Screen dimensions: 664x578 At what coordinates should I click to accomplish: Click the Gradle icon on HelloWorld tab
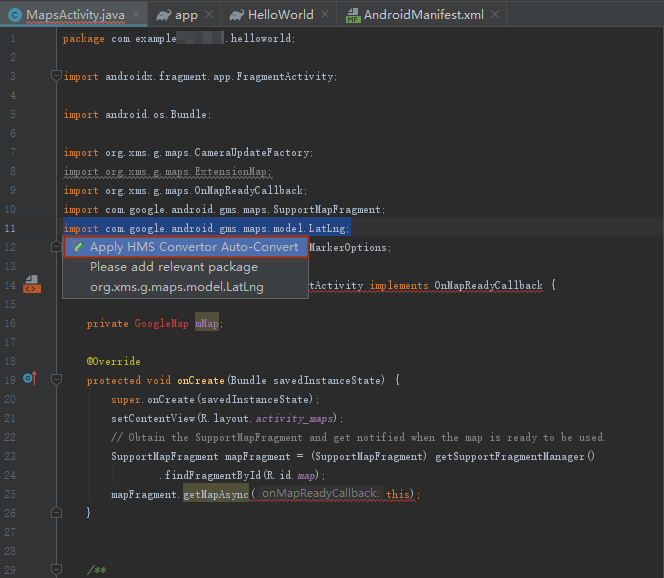coord(237,15)
